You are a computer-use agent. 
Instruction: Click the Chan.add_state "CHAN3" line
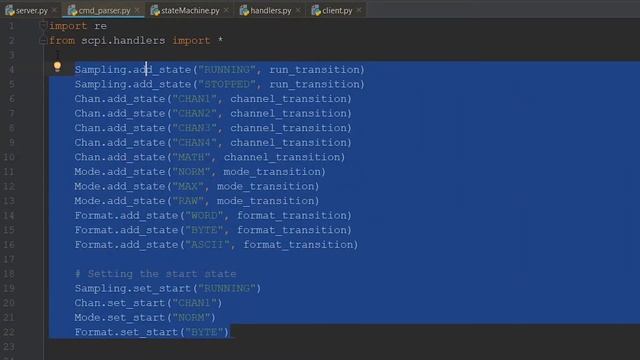tap(213, 128)
